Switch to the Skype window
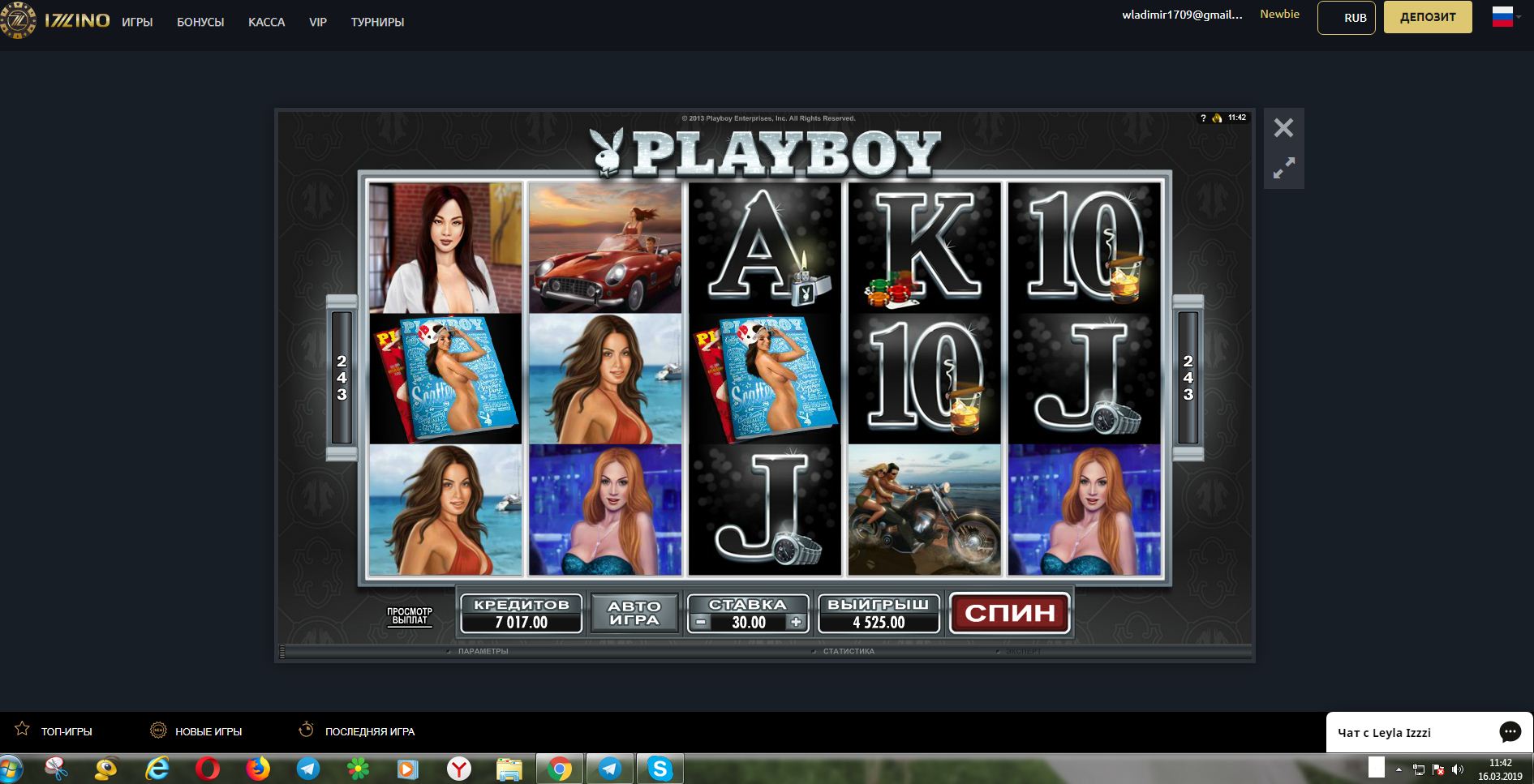The width and height of the screenshot is (1534, 784). pos(660,768)
